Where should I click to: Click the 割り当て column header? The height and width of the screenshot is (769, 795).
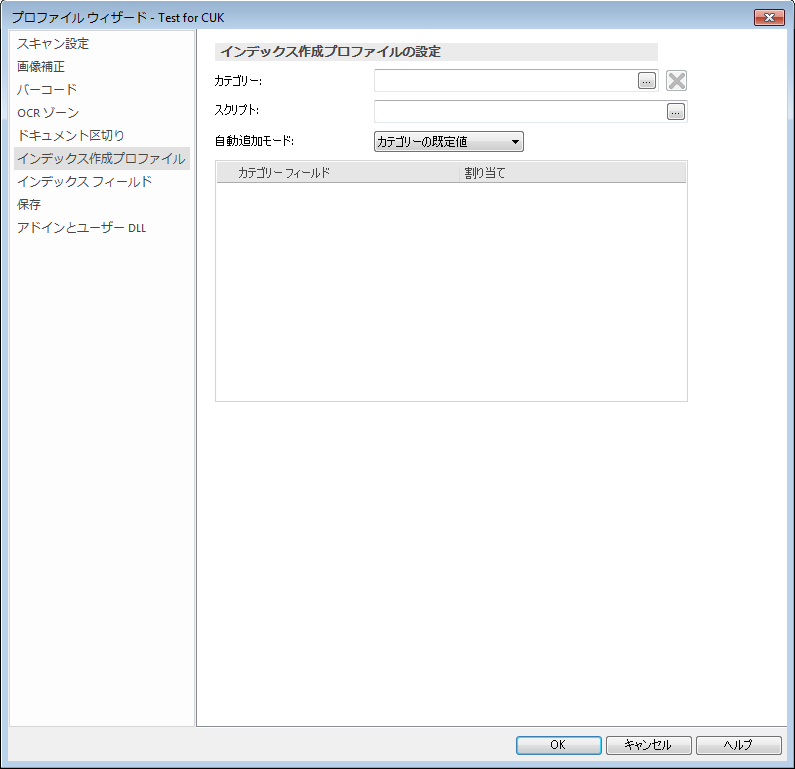(x=573, y=173)
